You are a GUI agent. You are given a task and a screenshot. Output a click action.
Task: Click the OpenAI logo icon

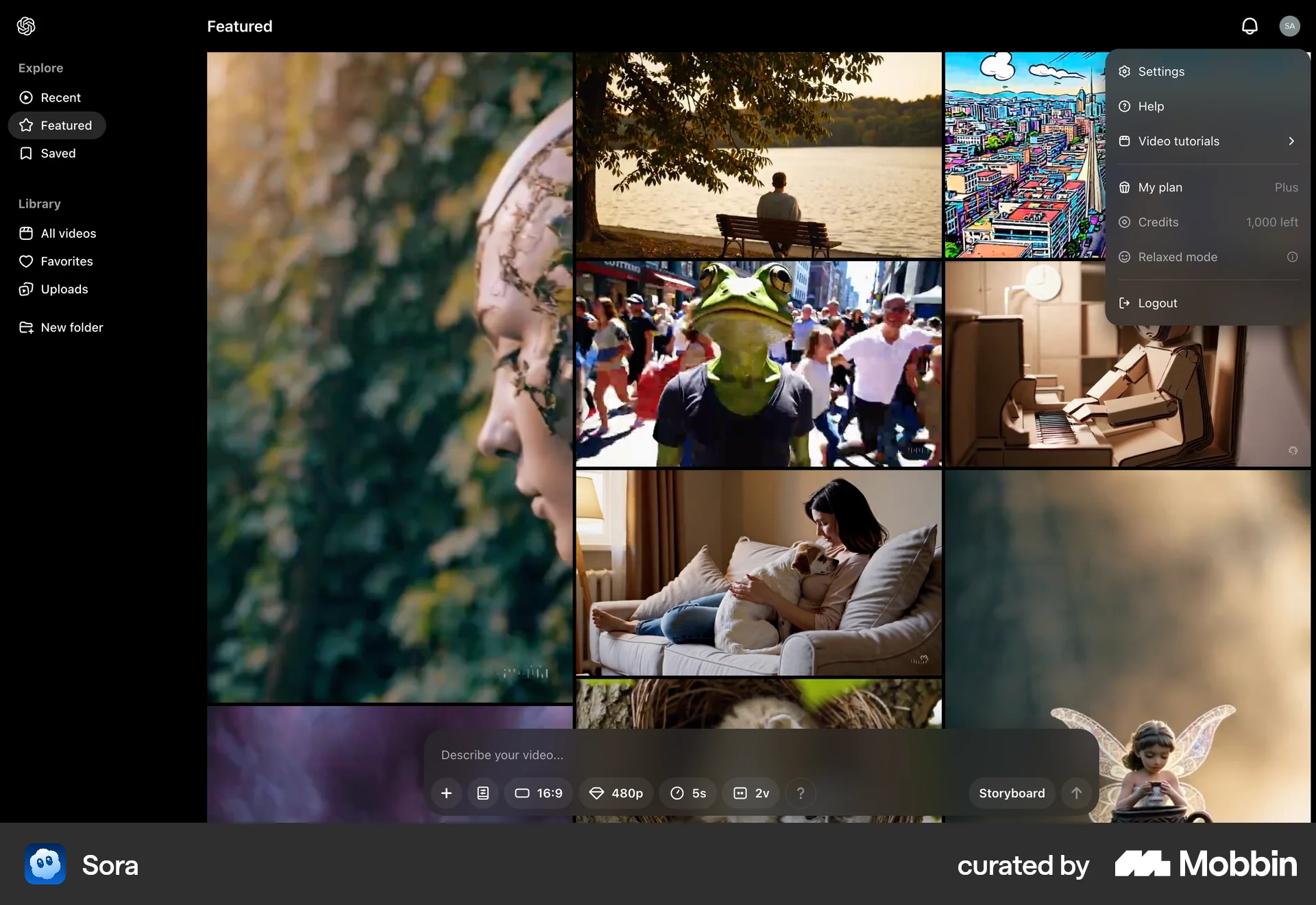(26, 26)
